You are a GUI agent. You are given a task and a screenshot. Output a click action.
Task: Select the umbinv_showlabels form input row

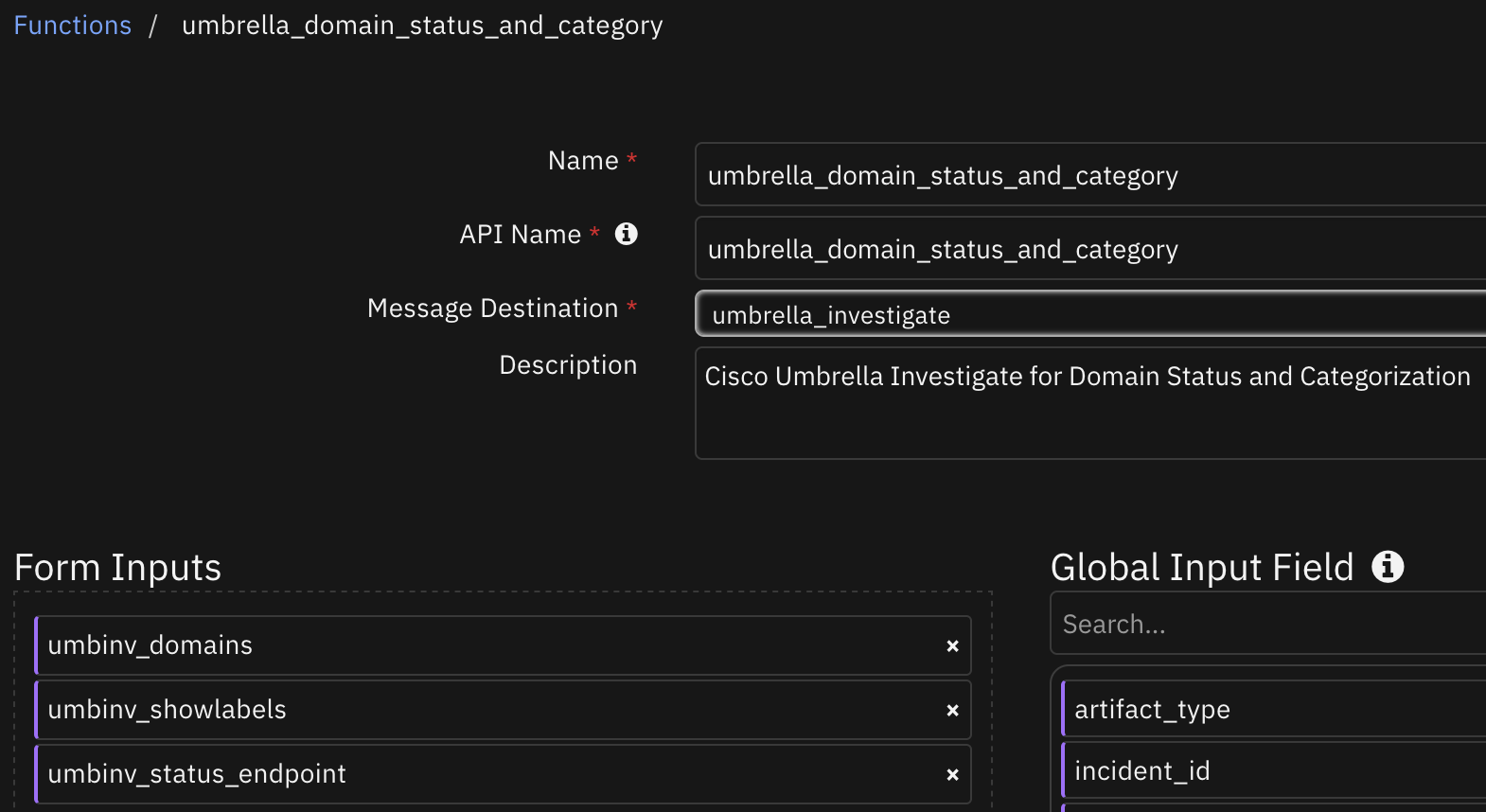click(x=503, y=710)
